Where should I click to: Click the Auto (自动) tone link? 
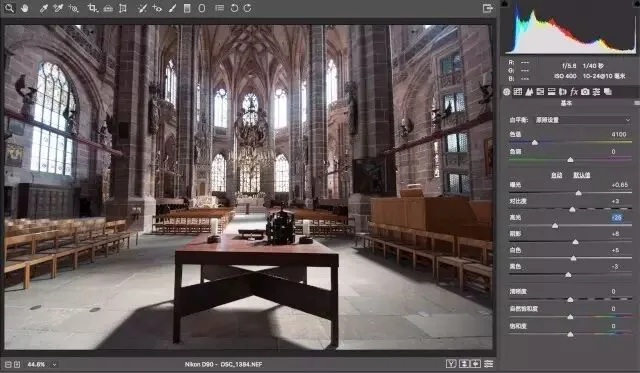click(556, 175)
